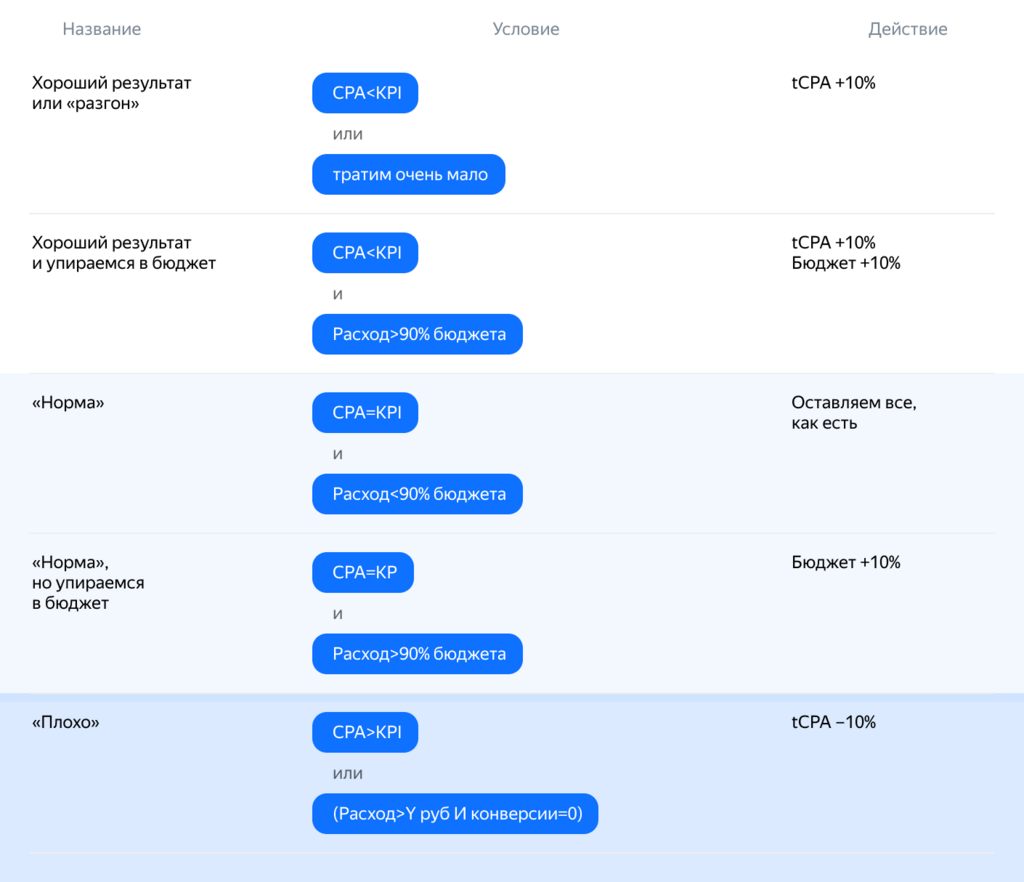Click "Бюджет +10%" action in the fourth row

tap(845, 562)
